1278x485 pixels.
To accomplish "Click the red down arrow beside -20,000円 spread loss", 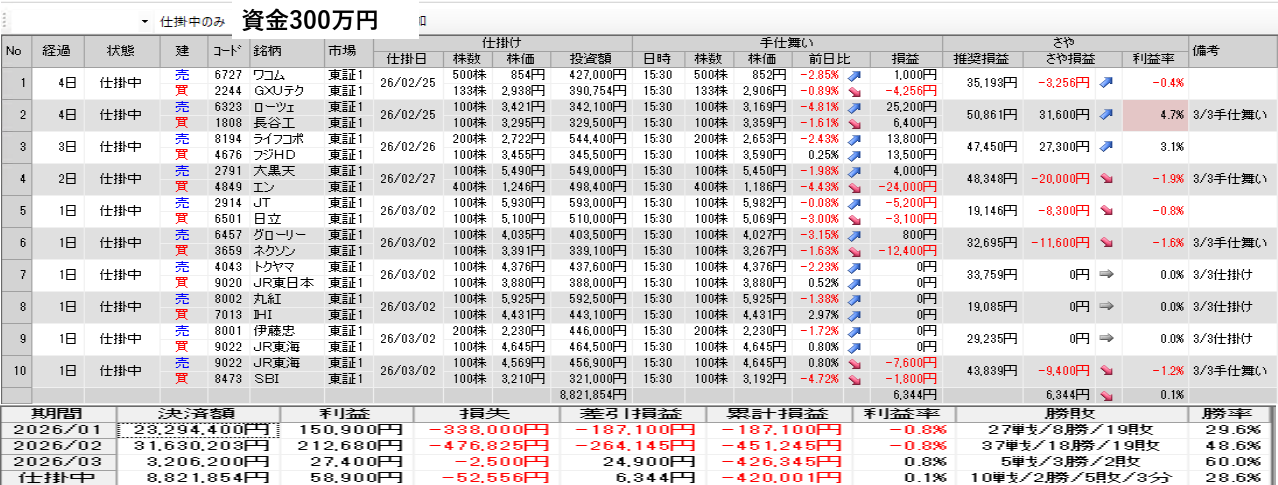I will [x=1106, y=178].
